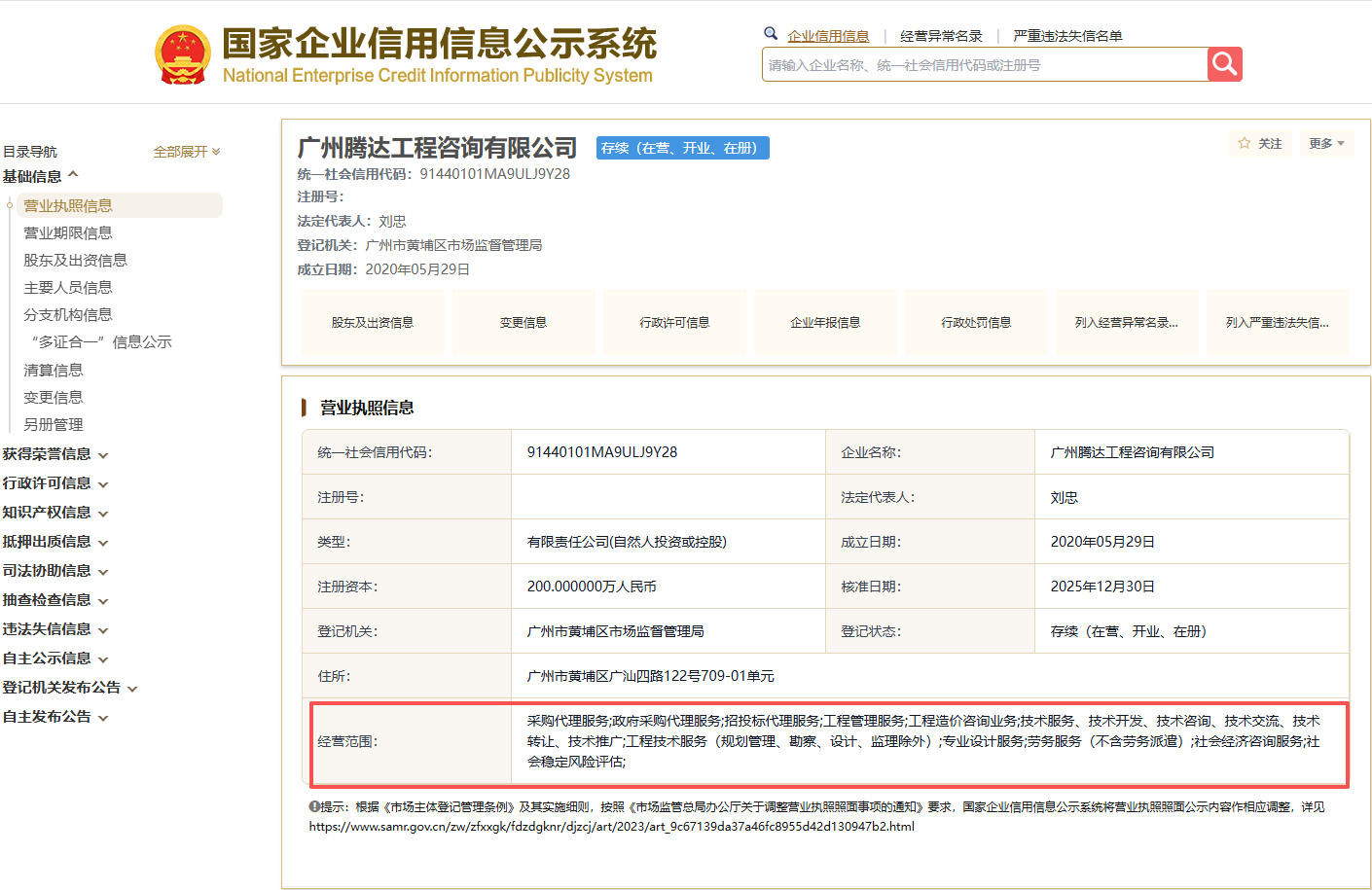
Task: Click the 股东及出资信息 card button
Action: tap(372, 322)
